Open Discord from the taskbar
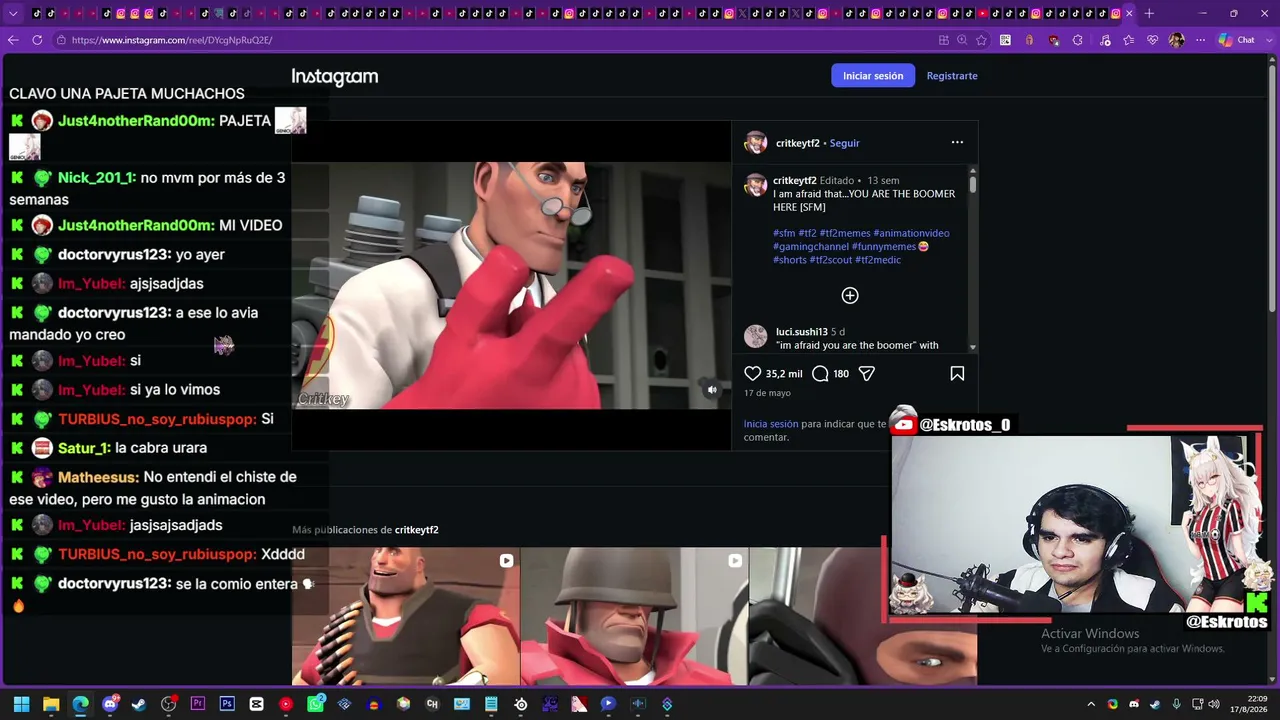The height and width of the screenshot is (720, 1280). [x=110, y=704]
